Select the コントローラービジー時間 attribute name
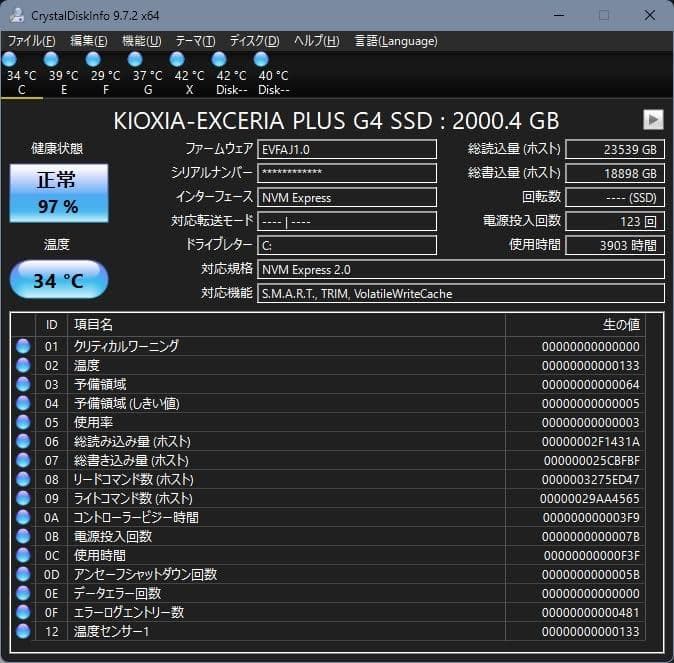The image size is (674, 663). pyautogui.click(x=136, y=517)
